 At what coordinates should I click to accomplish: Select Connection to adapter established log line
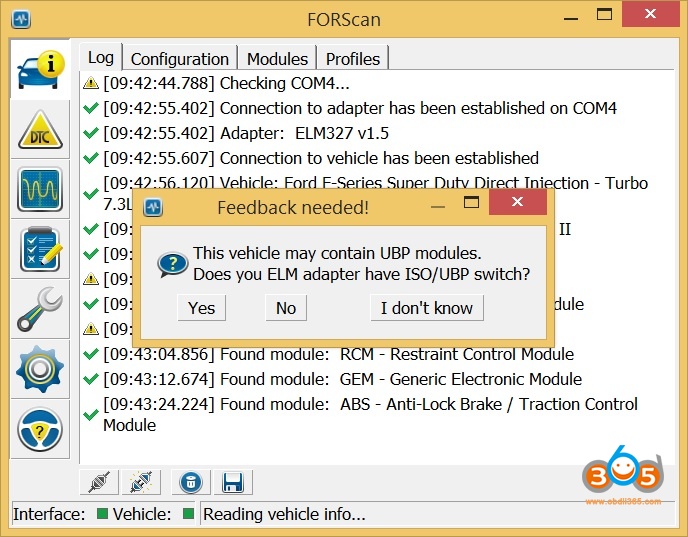(360, 108)
